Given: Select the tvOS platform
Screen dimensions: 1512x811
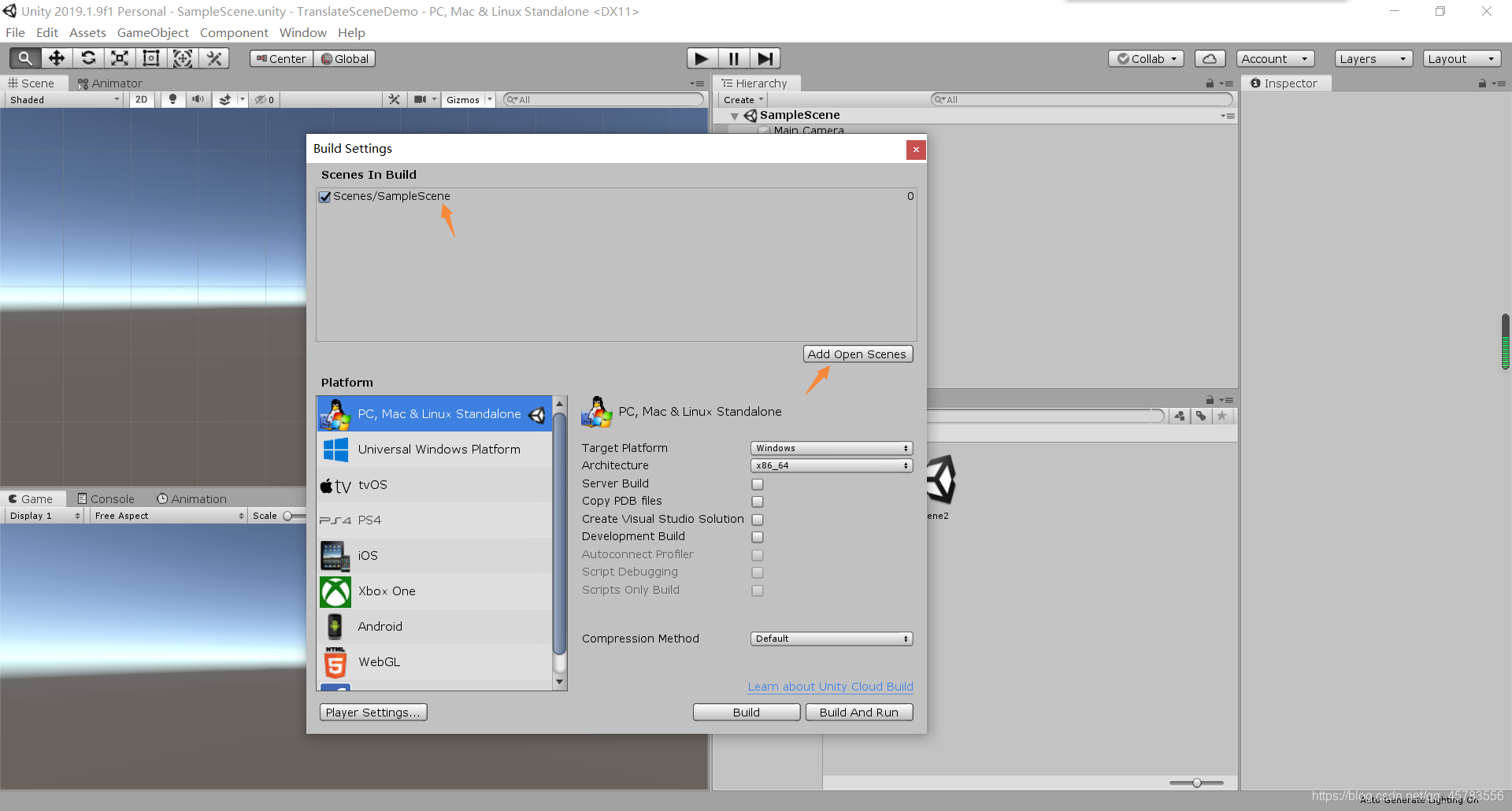Looking at the screenshot, I should [435, 485].
